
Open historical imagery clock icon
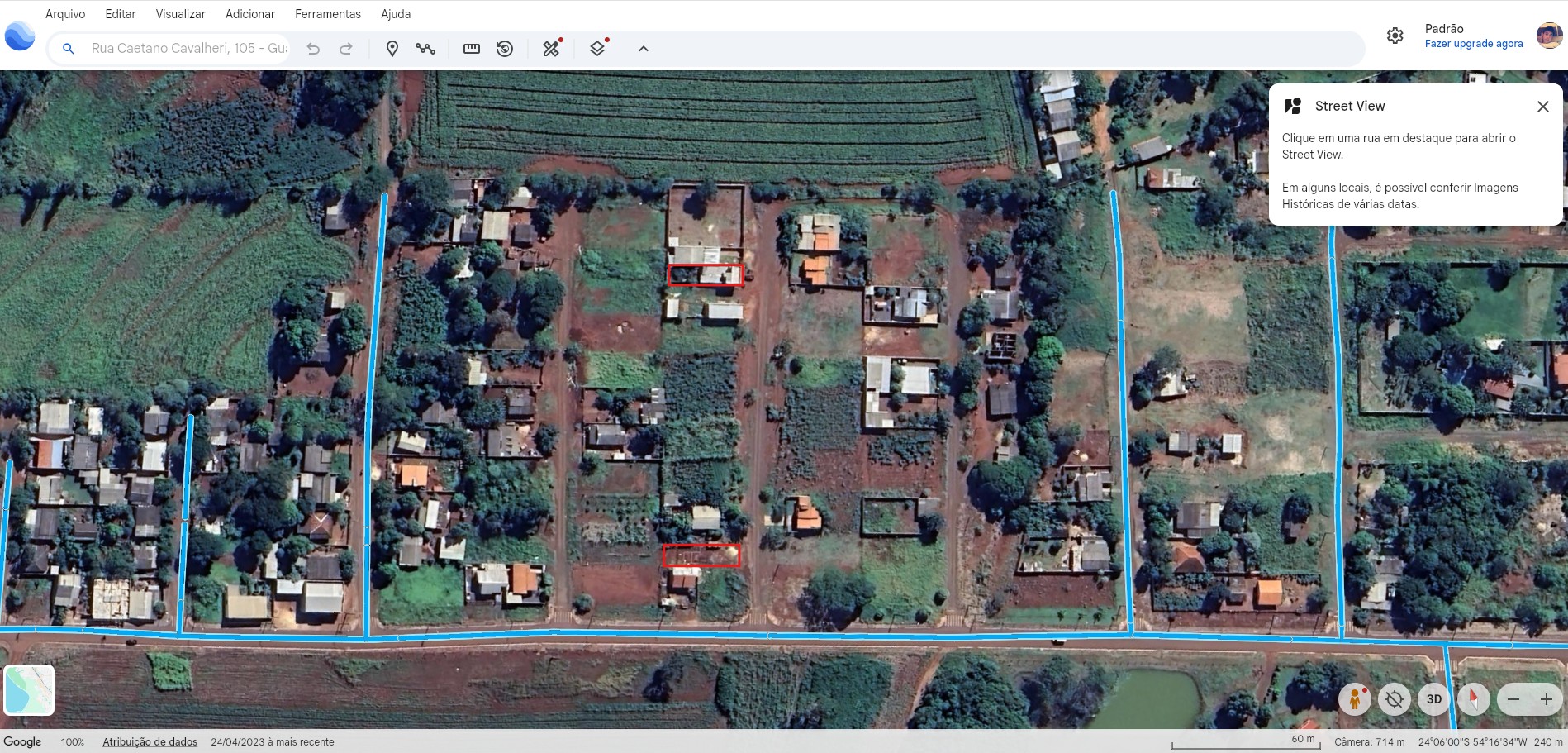pos(505,49)
